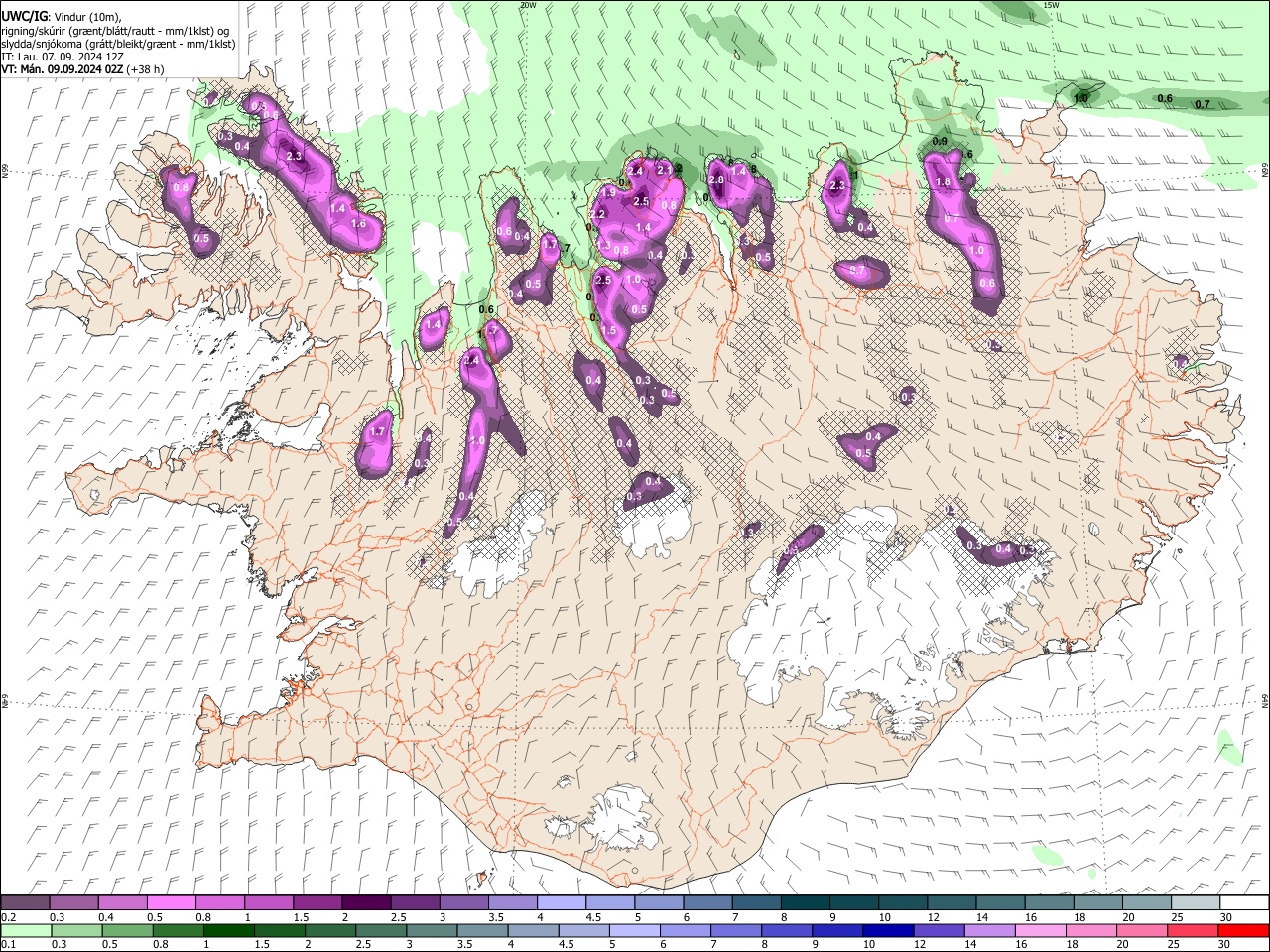Click the '66N' latitude label on right edge
The image size is (1270, 952).
click(1265, 170)
